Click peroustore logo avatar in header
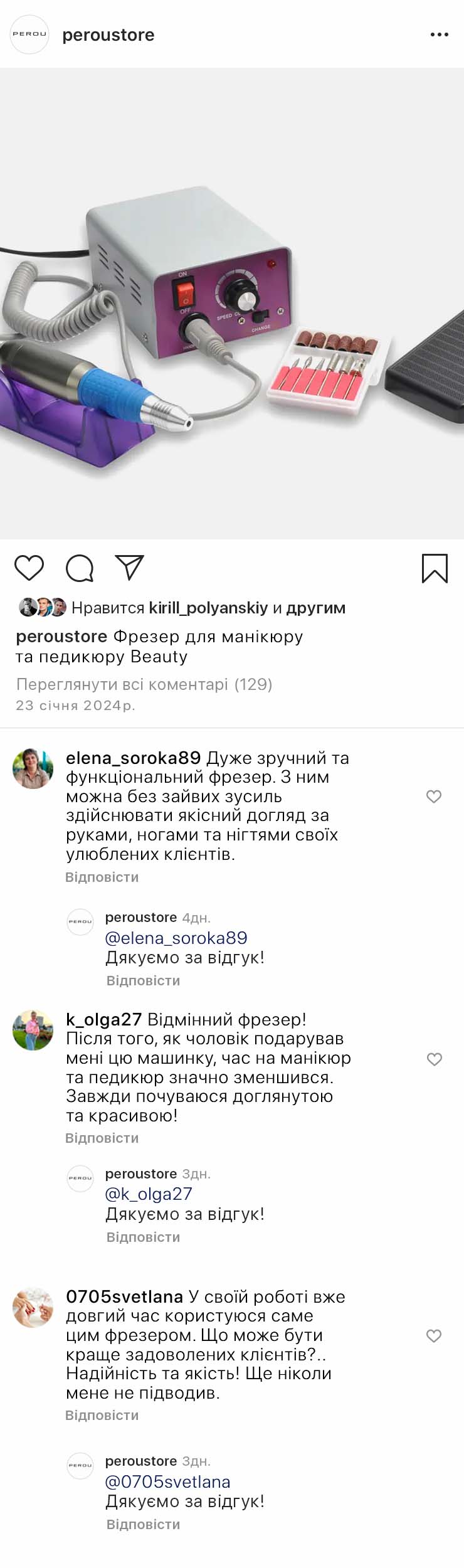The height and width of the screenshot is (1568, 464). point(29,34)
